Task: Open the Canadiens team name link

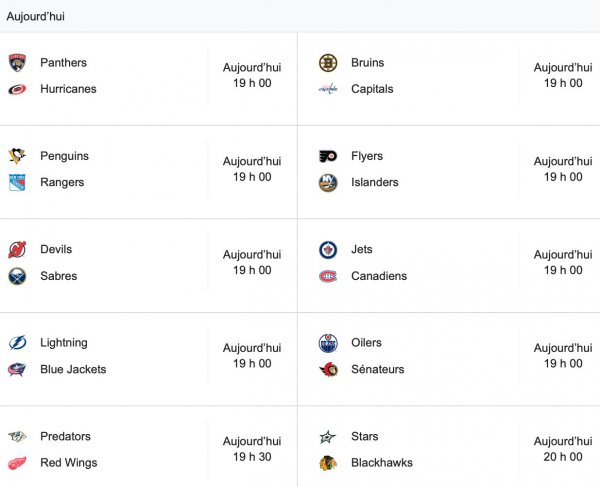Action: [379, 276]
